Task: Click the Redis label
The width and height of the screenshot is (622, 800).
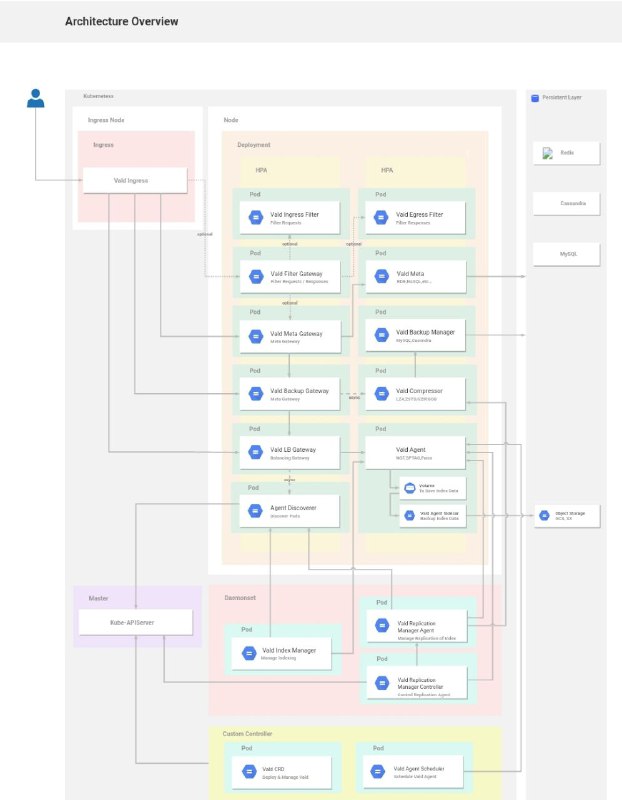Action: (567, 153)
